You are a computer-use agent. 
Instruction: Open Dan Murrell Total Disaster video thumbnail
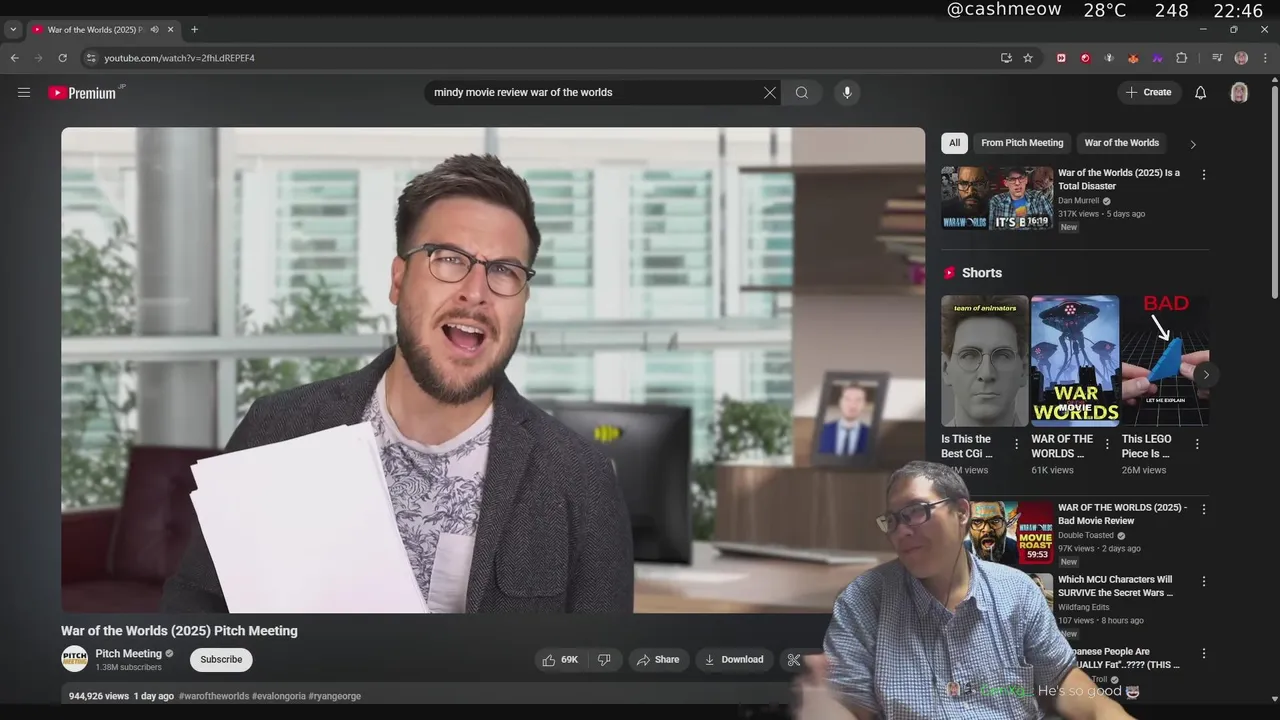coord(997,198)
